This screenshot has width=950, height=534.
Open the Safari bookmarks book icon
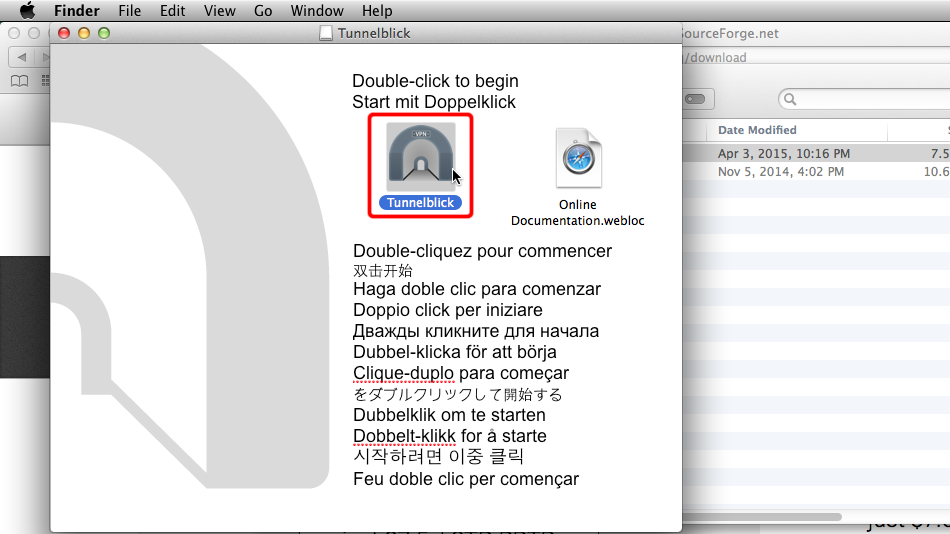[x=19, y=80]
